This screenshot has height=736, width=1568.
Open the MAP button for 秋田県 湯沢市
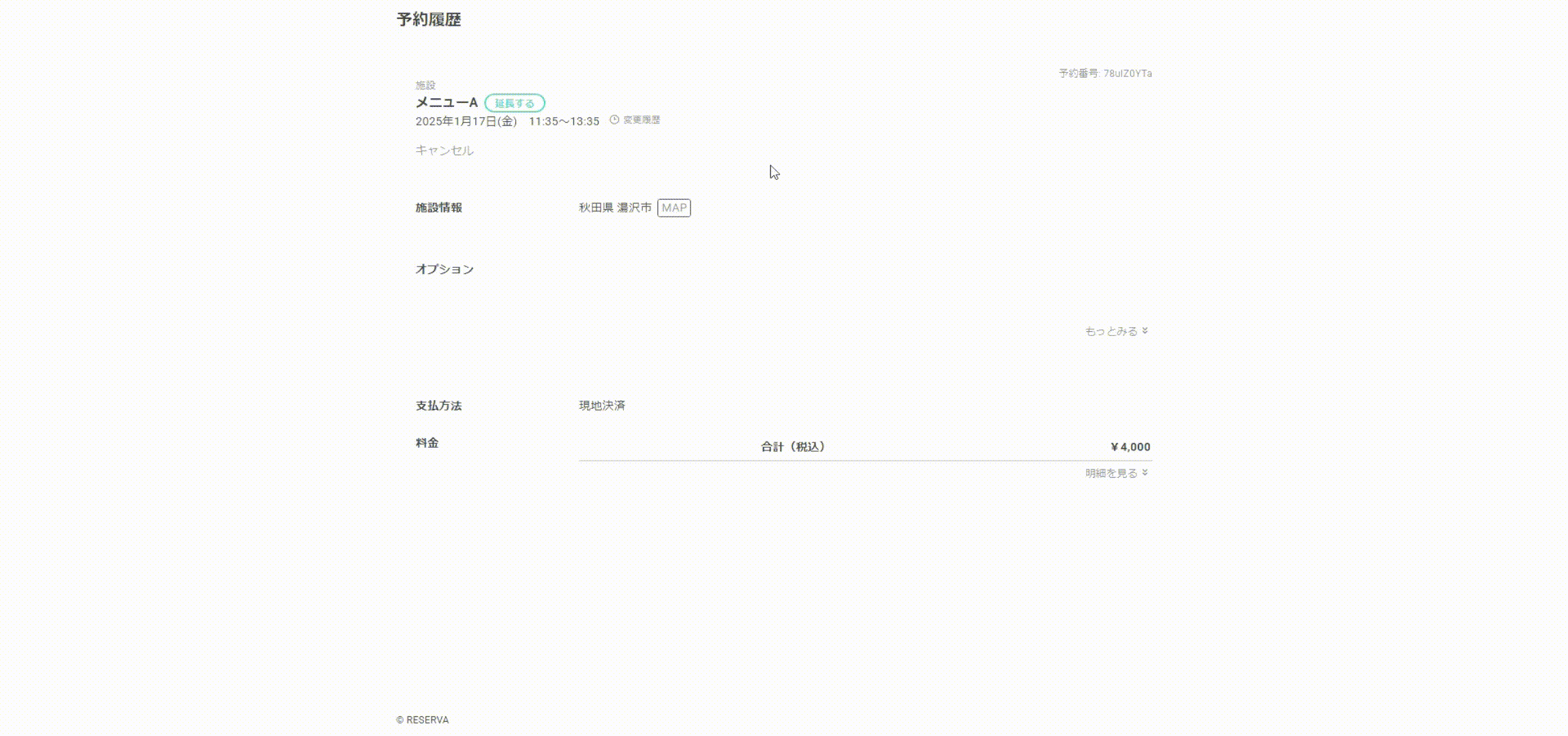(674, 208)
